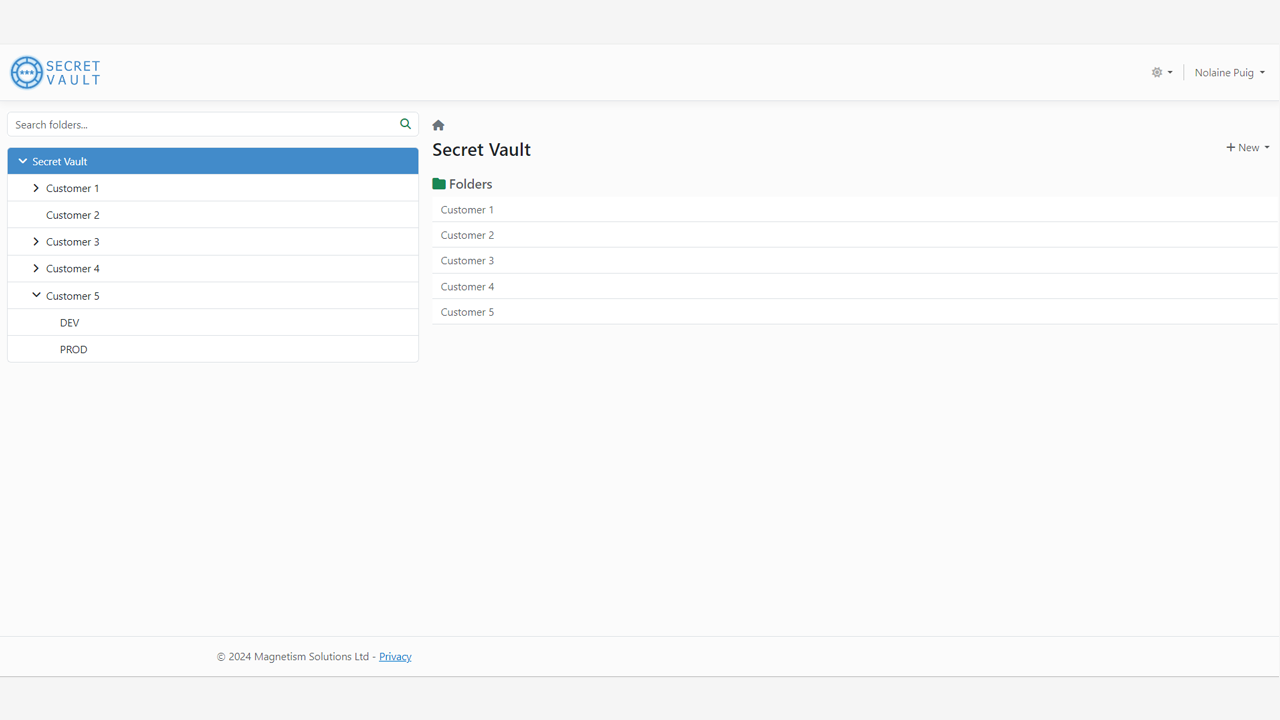Screen dimensions: 1280x720
Task: Open Customer 4 in Folders list
Action: (855, 287)
